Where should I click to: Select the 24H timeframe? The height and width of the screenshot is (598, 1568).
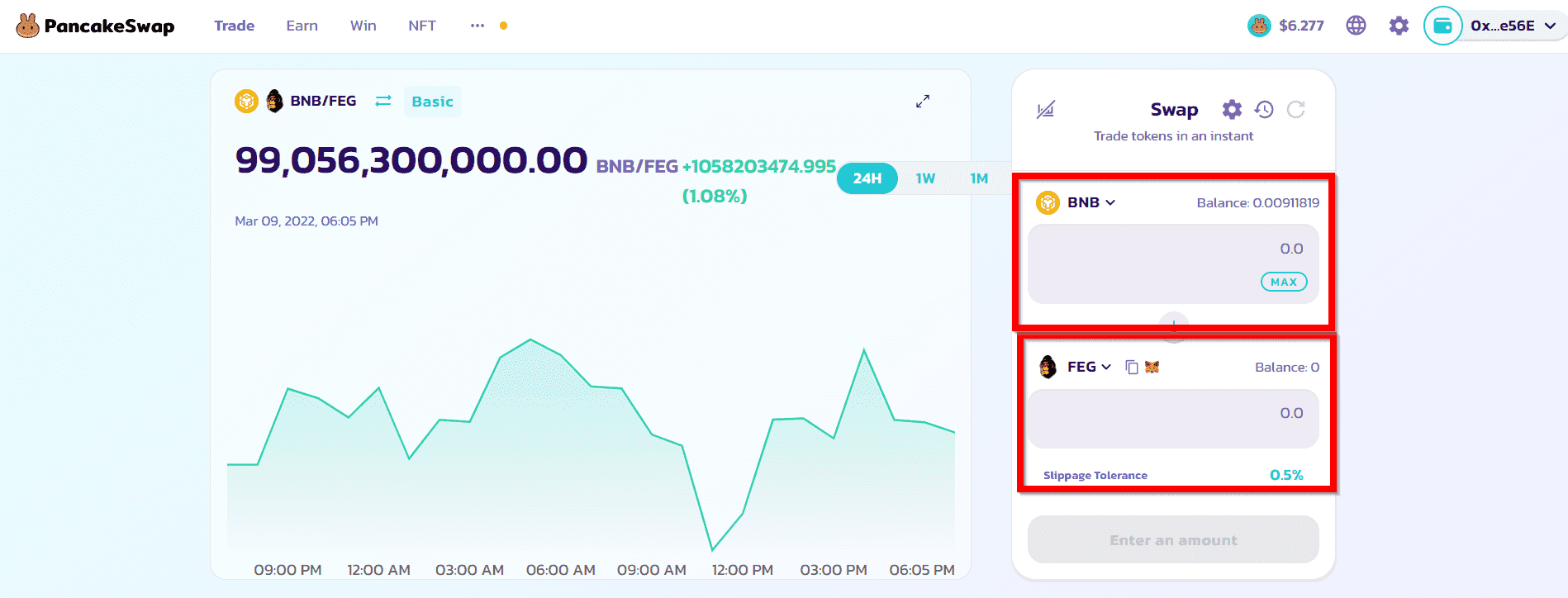[867, 178]
